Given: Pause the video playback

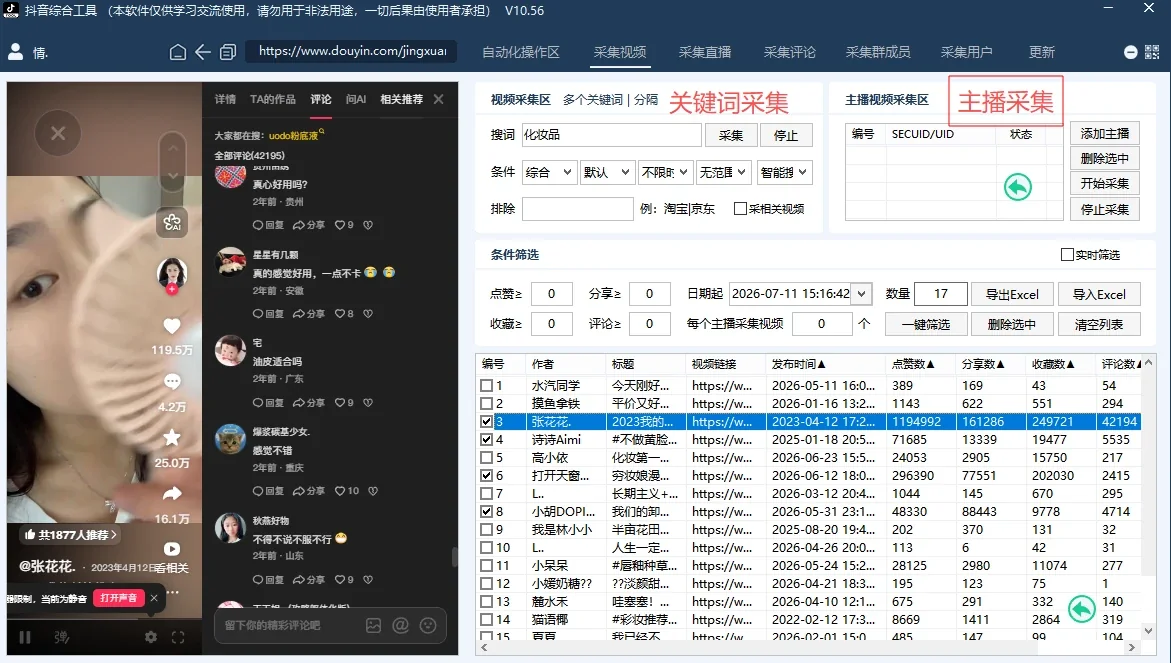Looking at the screenshot, I should pos(25,637).
